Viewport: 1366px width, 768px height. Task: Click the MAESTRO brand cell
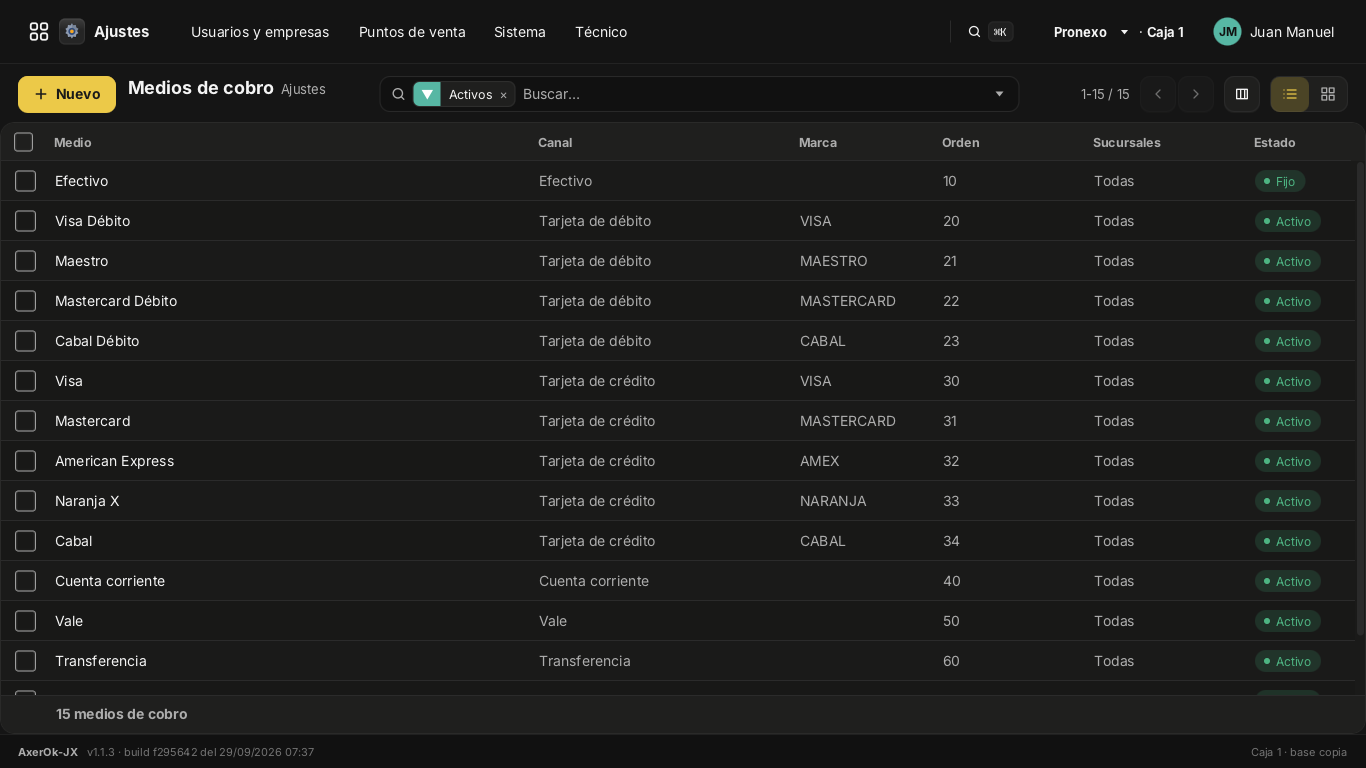(x=834, y=261)
